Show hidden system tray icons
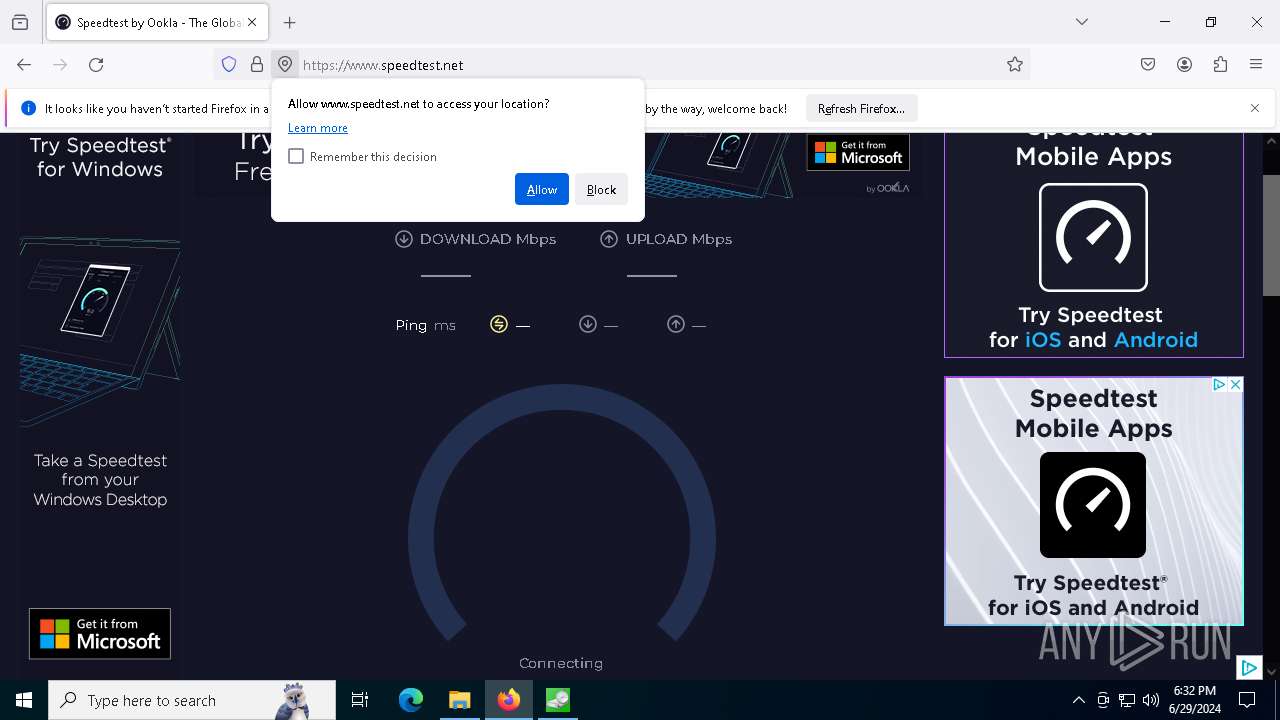 click(x=1078, y=700)
